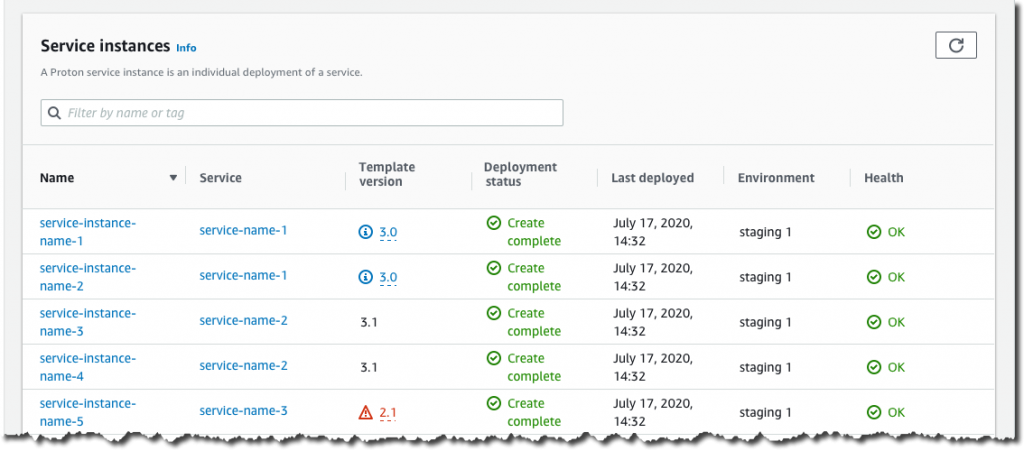Click the search magnifier icon in filter box

pos(54,113)
